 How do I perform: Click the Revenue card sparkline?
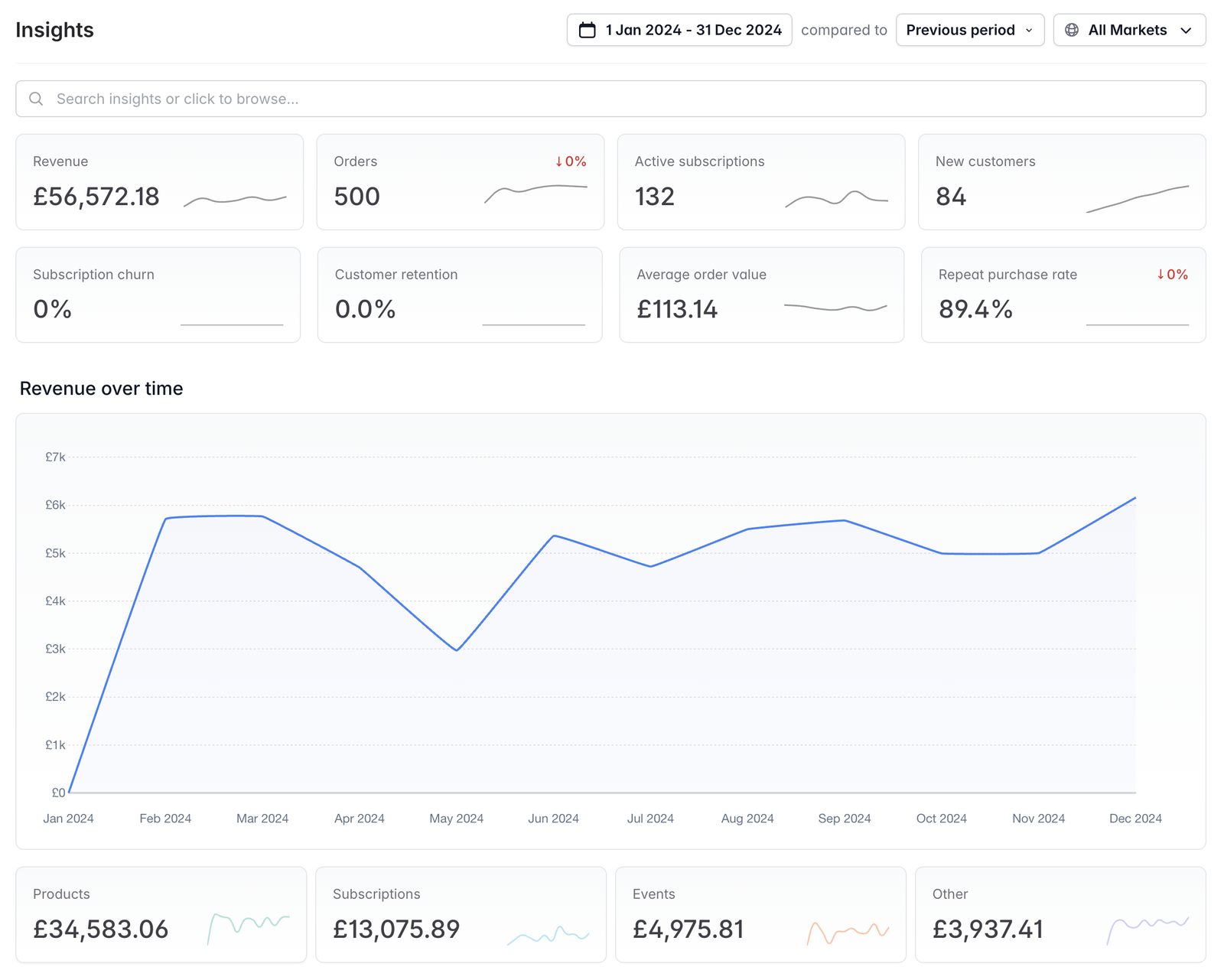coord(235,200)
